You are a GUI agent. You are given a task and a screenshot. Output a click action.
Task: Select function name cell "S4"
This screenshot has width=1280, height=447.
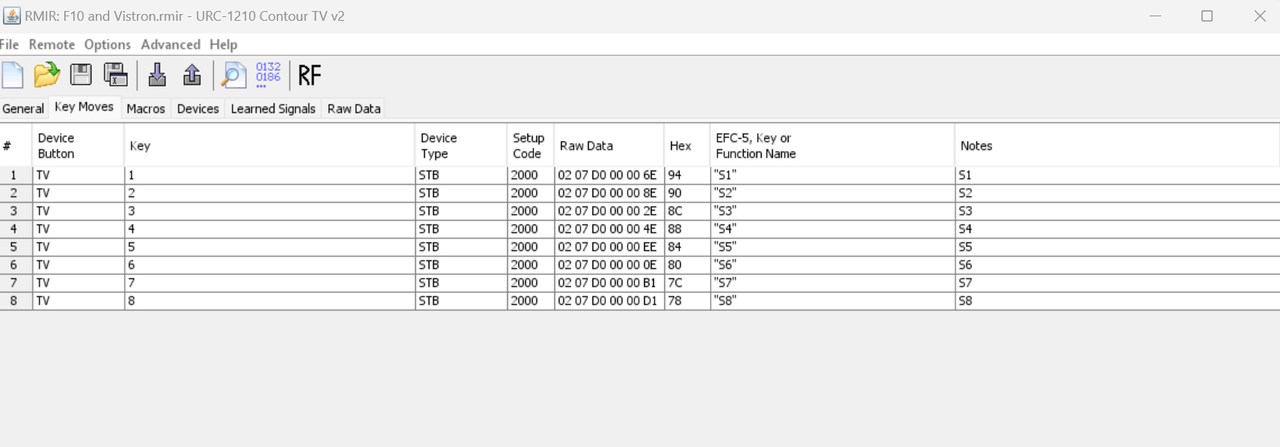pos(832,229)
